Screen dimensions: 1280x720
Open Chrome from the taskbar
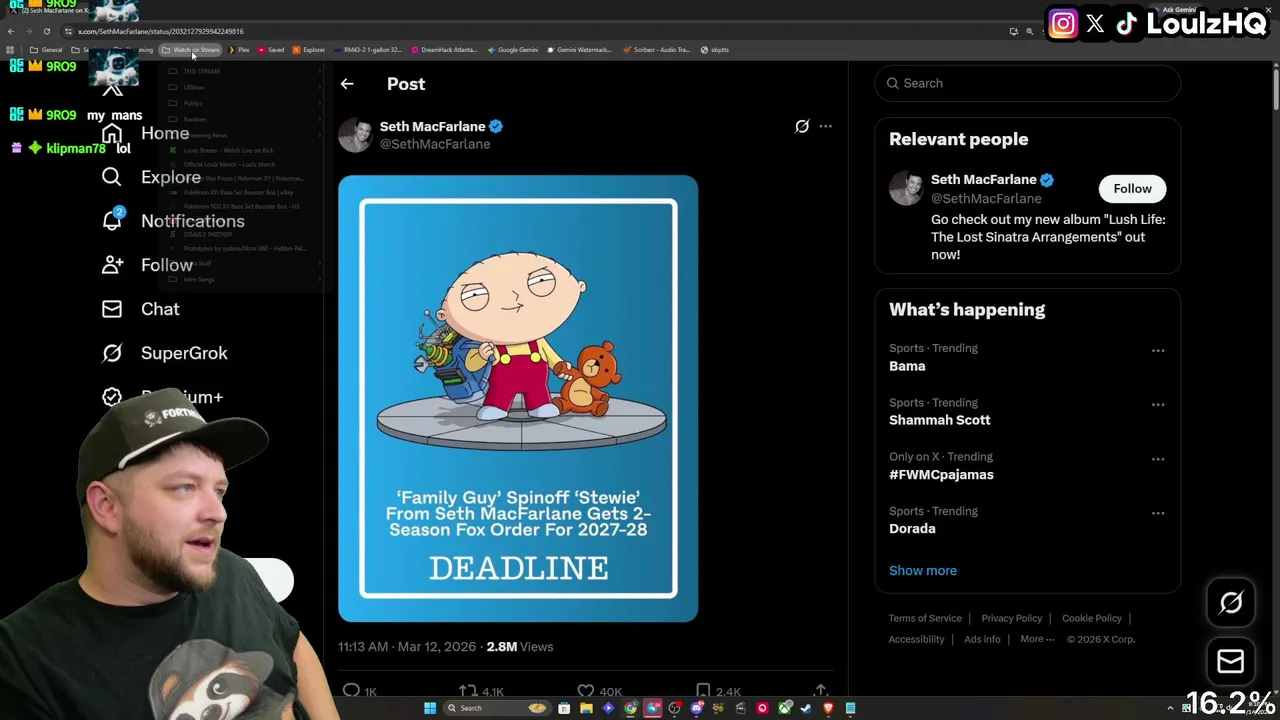630,708
